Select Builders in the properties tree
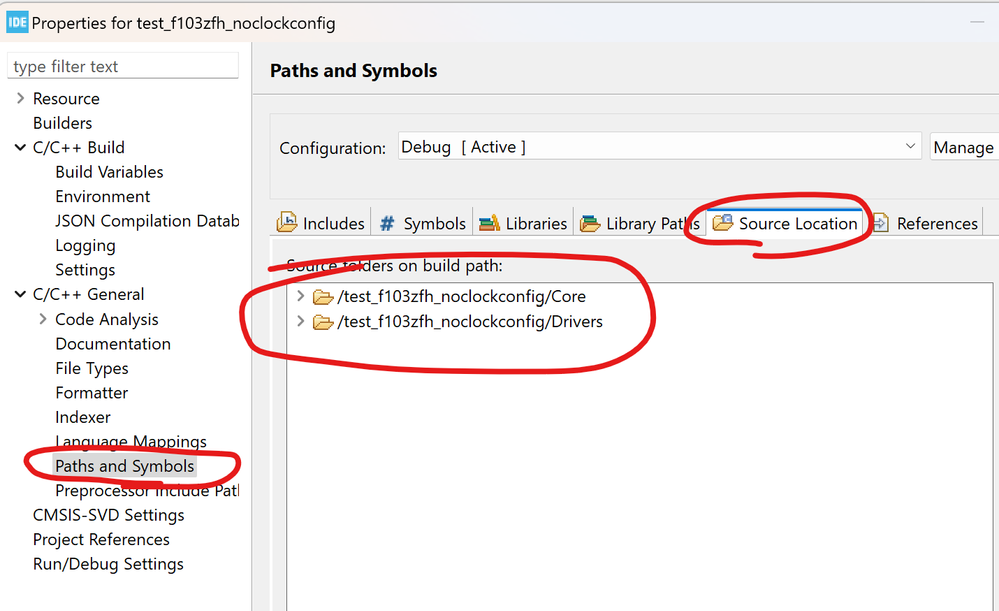 coord(62,123)
